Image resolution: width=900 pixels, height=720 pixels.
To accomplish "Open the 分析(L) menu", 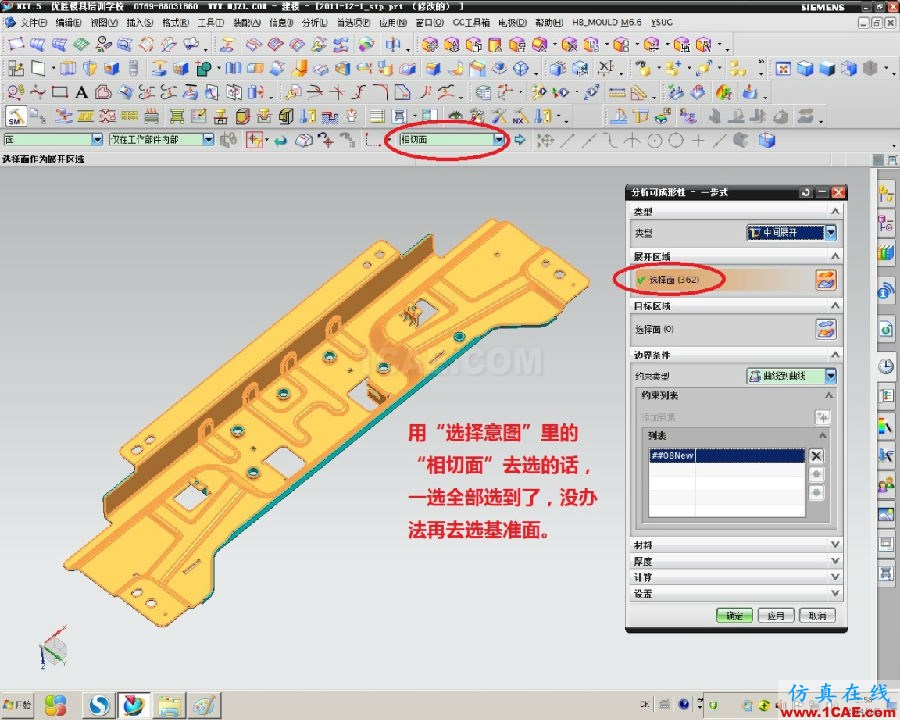I will pyautogui.click(x=315, y=22).
